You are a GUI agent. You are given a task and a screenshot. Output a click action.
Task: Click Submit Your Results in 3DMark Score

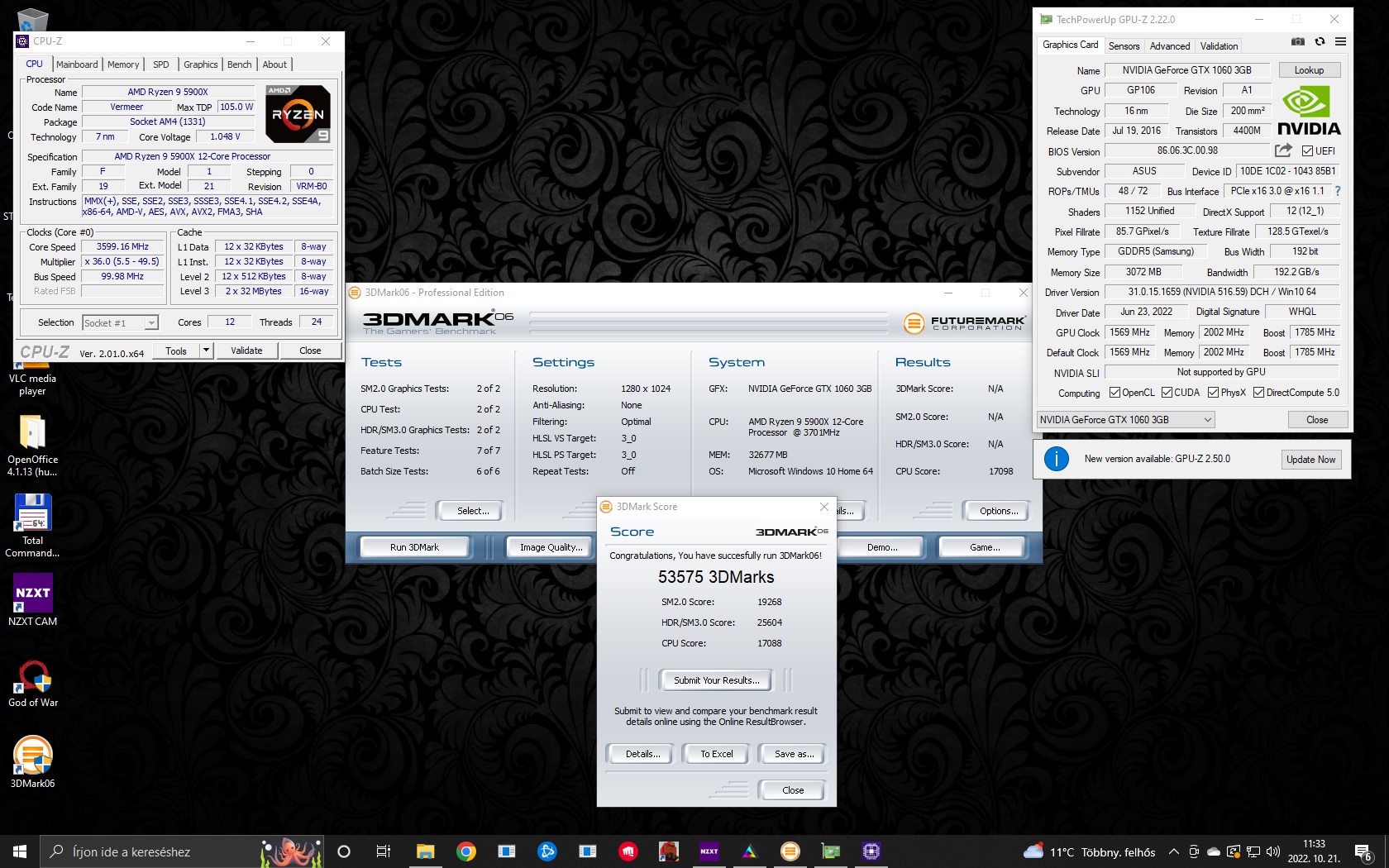coord(716,680)
